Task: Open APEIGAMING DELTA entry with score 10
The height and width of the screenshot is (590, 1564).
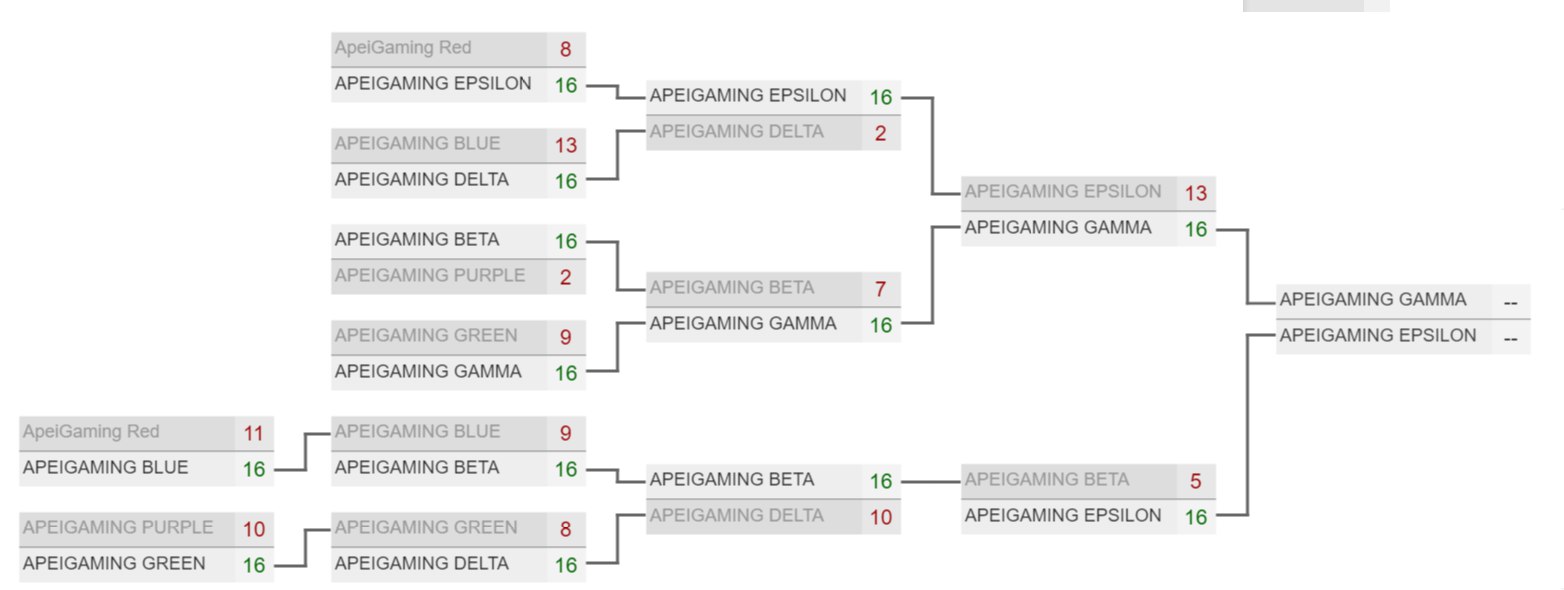Action: click(737, 516)
